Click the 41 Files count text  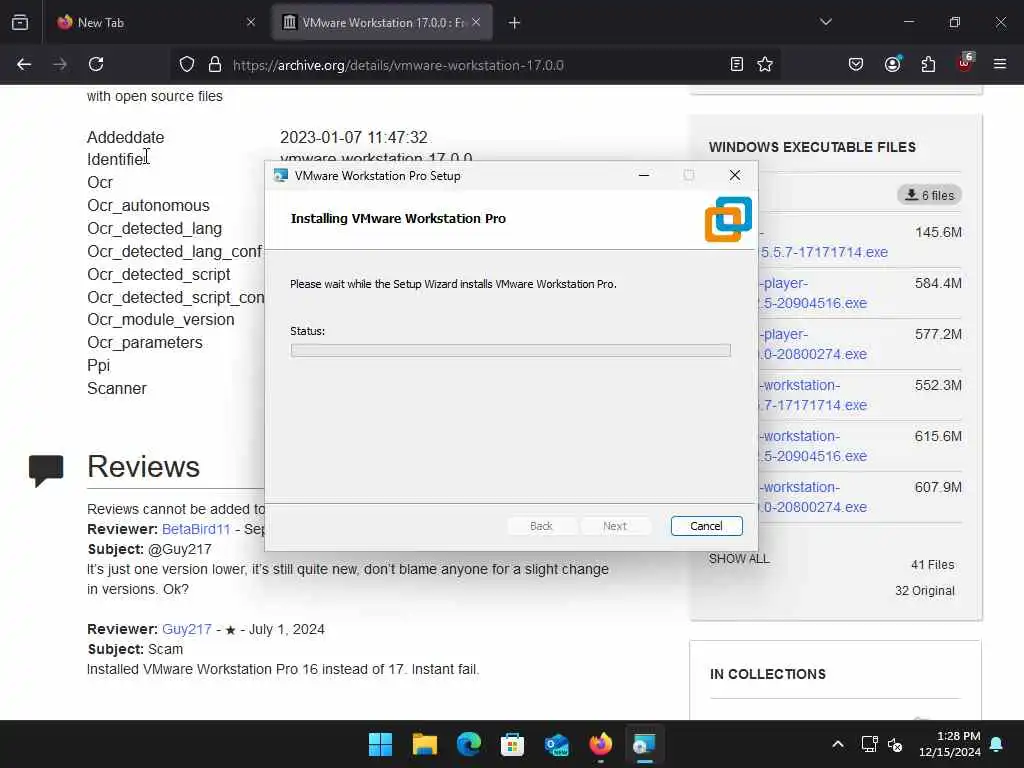(933, 565)
